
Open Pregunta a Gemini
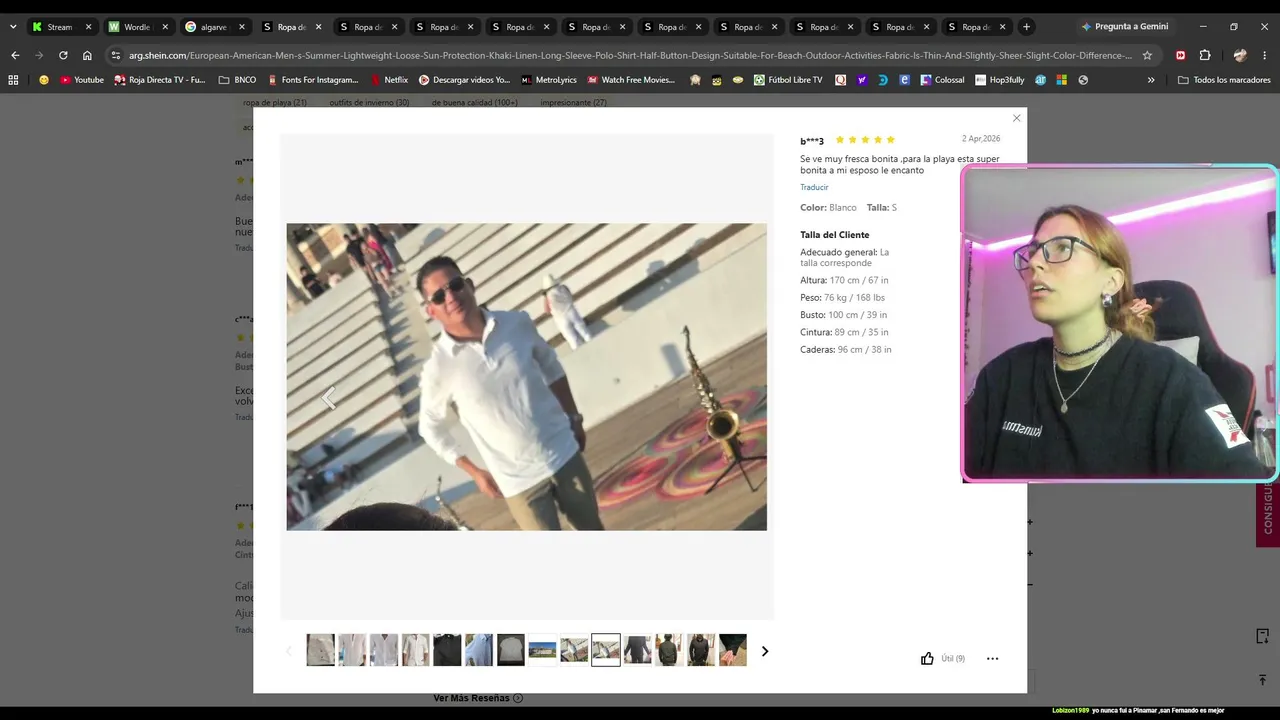[1124, 27]
